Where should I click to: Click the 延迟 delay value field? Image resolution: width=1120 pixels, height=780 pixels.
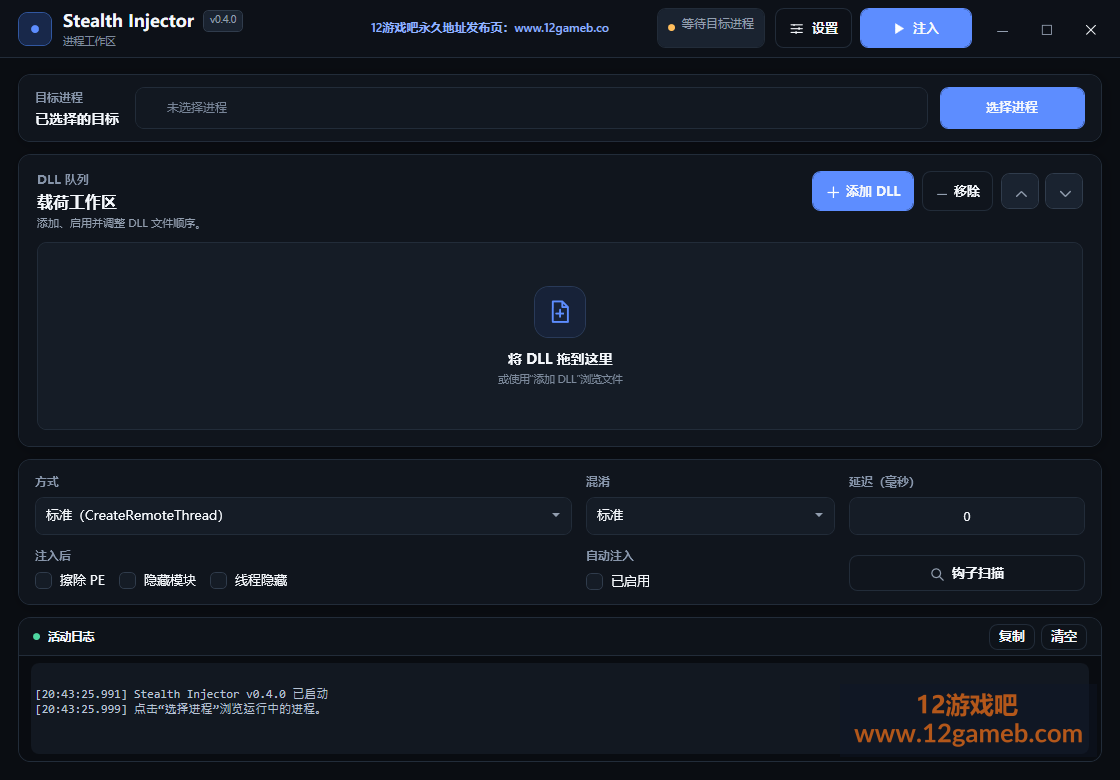point(966,516)
